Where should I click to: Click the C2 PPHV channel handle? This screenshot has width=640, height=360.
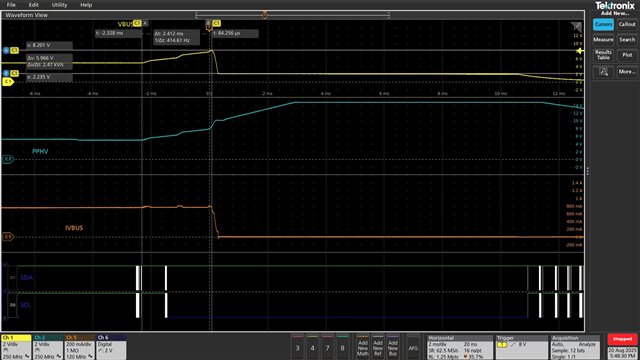point(8,159)
